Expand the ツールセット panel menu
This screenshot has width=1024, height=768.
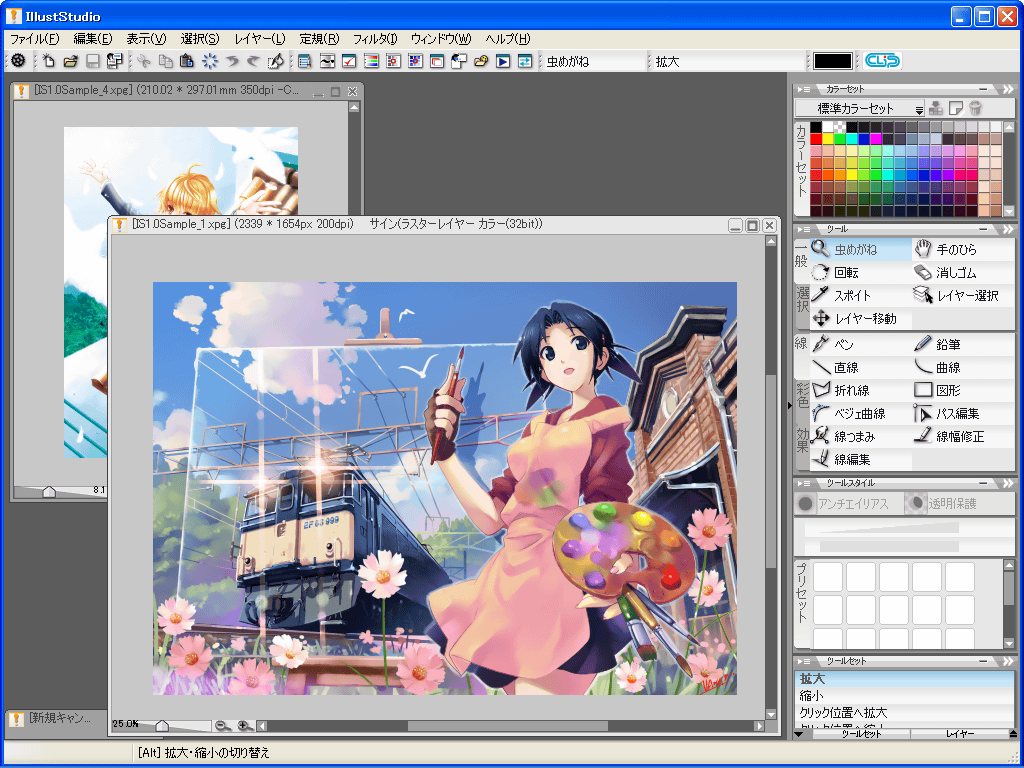(x=804, y=661)
